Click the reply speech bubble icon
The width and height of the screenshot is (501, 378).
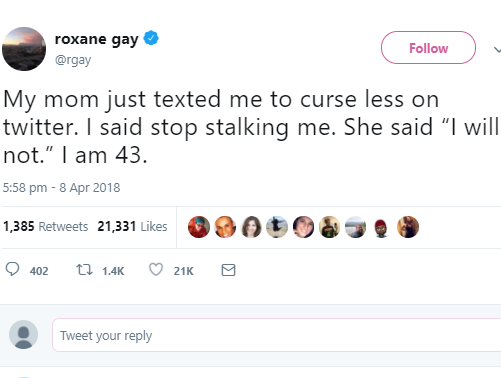pyautogui.click(x=13, y=269)
